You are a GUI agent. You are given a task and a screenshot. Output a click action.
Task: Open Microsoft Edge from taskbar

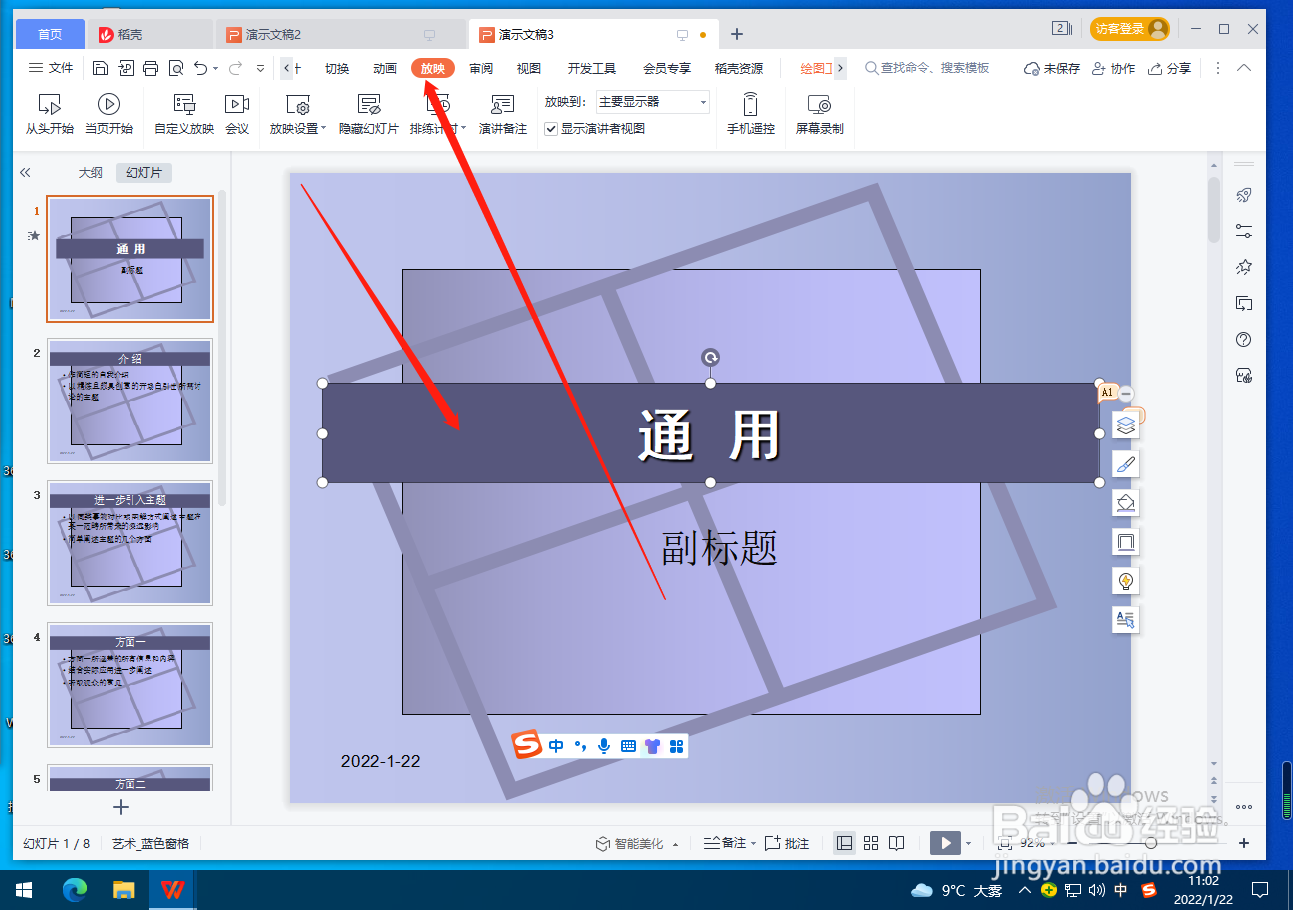[75, 889]
